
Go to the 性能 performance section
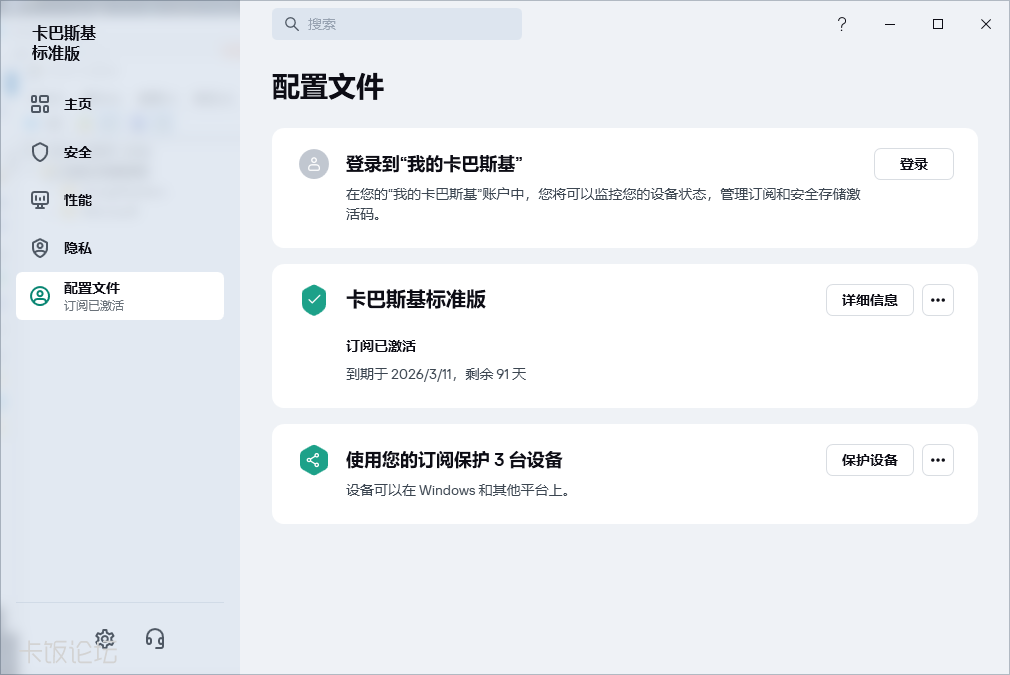pos(78,200)
